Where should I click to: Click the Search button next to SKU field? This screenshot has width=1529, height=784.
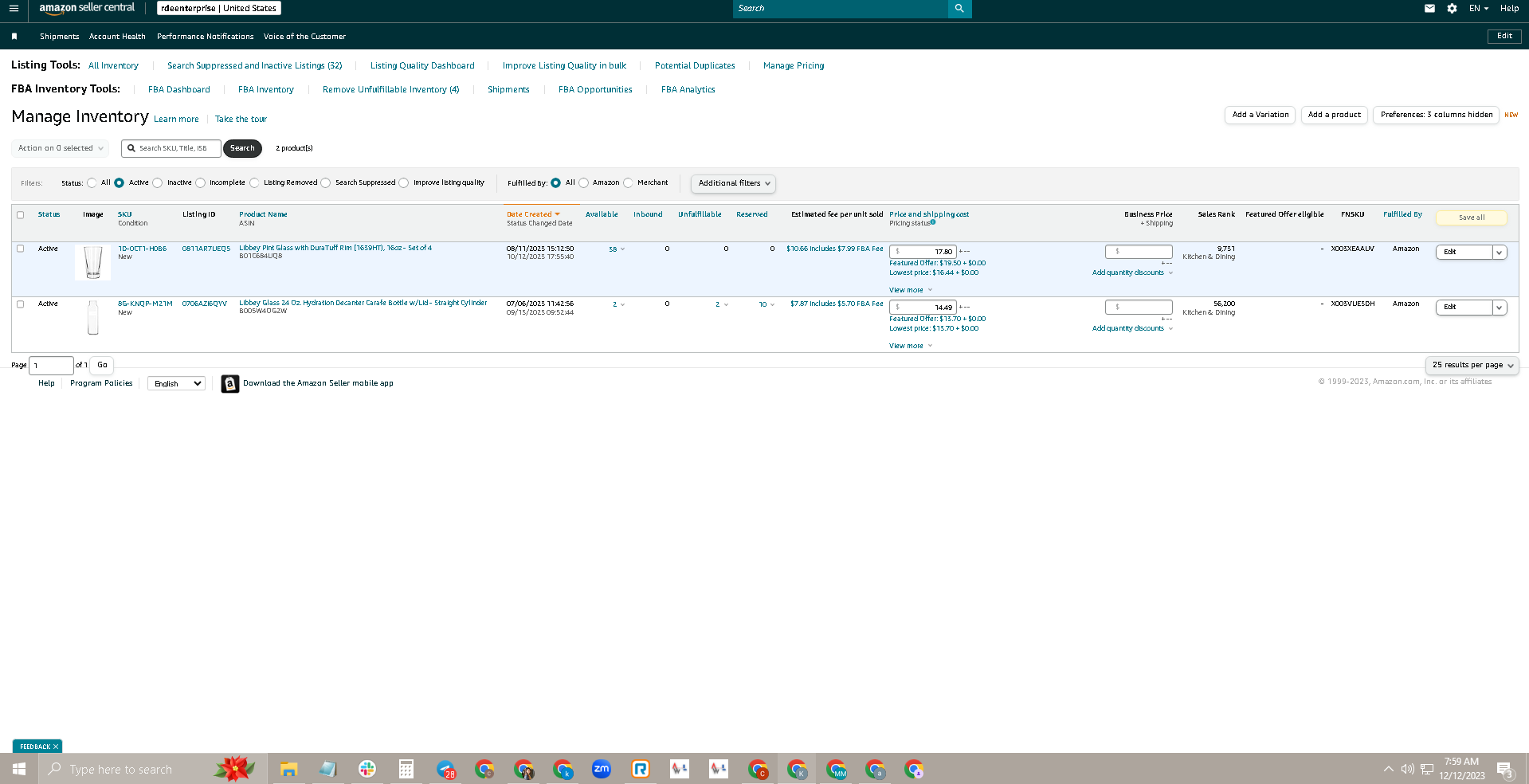[x=242, y=148]
